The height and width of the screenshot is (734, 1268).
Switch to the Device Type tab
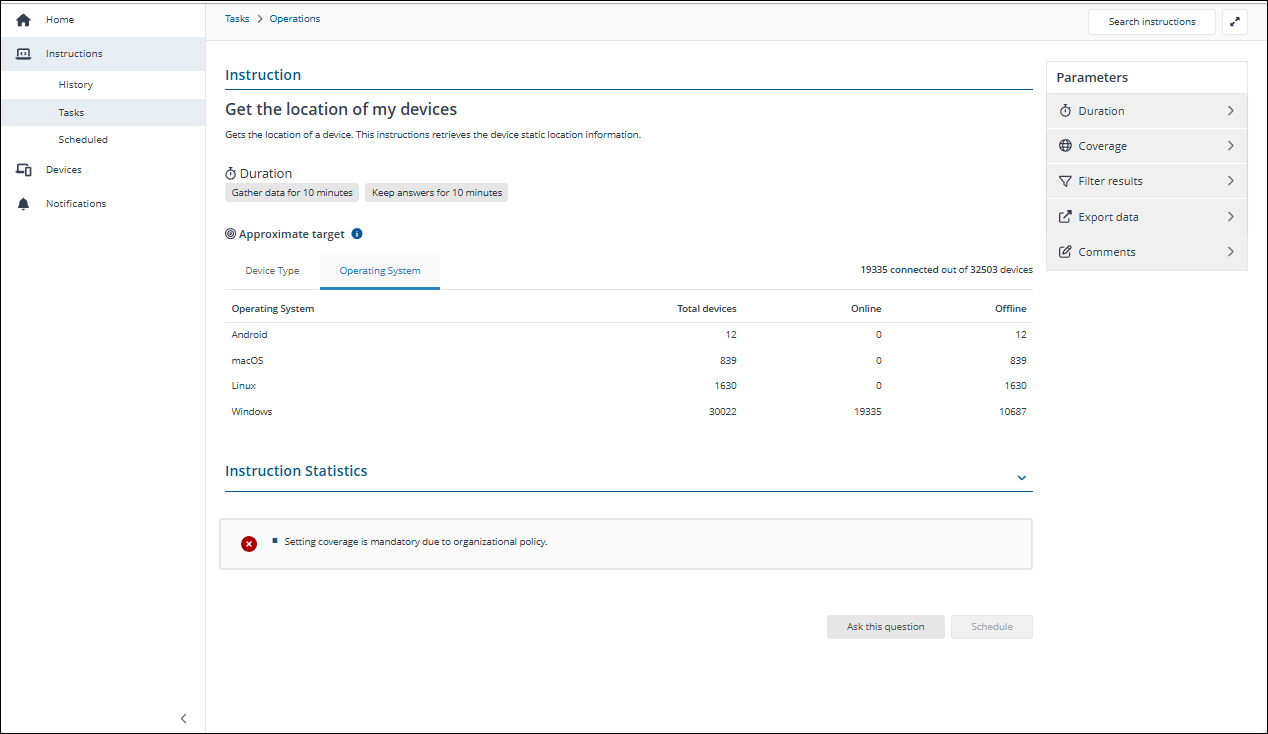(272, 271)
